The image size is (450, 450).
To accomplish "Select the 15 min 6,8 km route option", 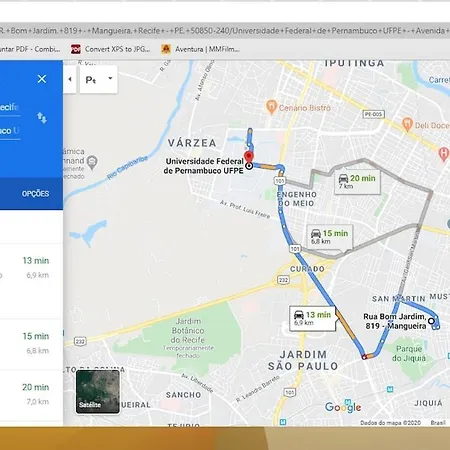I will (31, 343).
